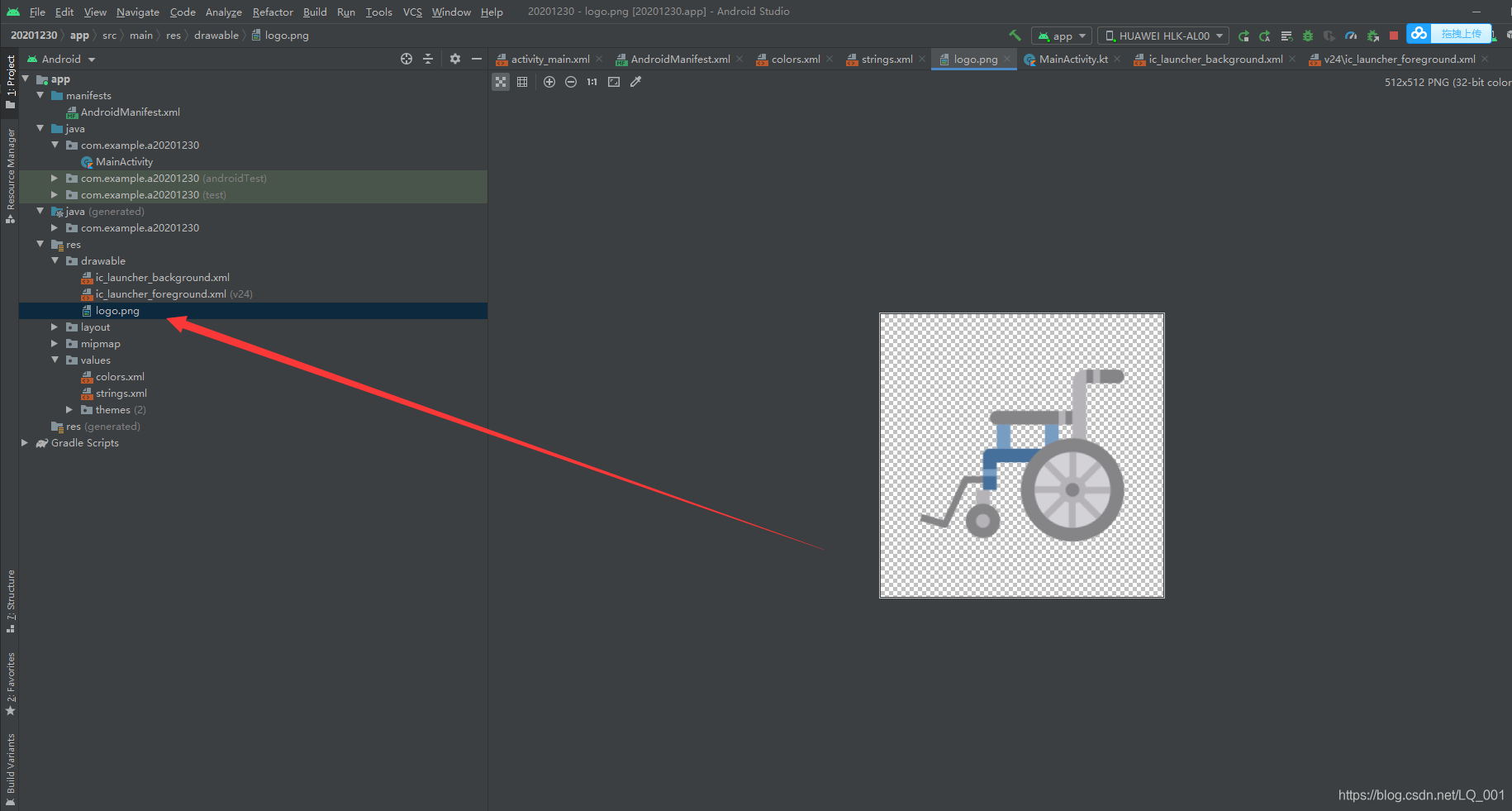Stop the running app with red square
Viewport: 1512px width, 811px height.
coord(1394,36)
